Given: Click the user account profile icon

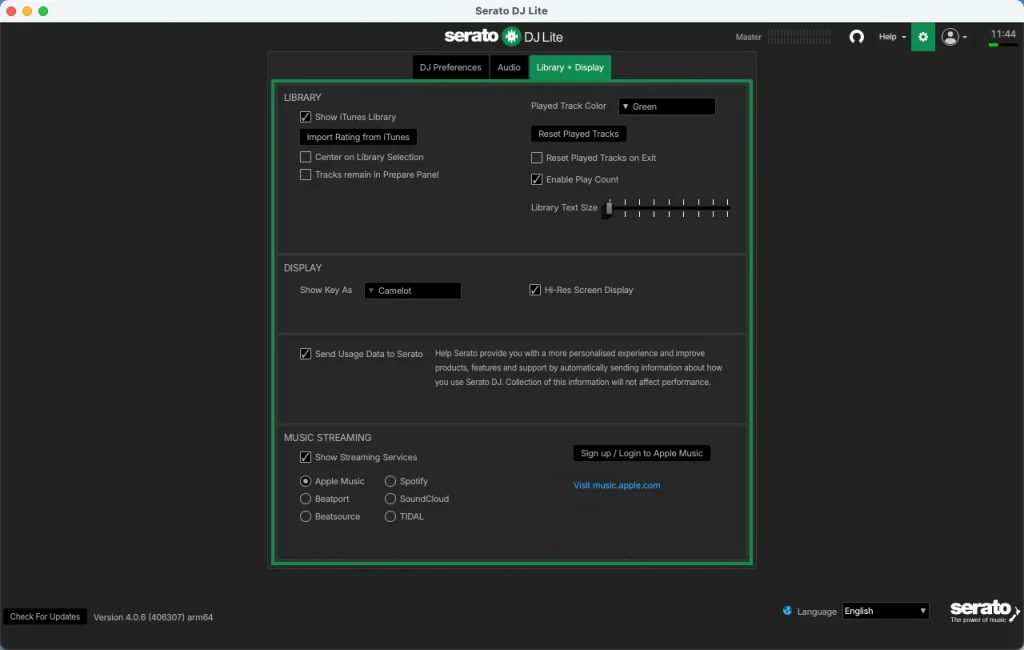Looking at the screenshot, I should 950,37.
